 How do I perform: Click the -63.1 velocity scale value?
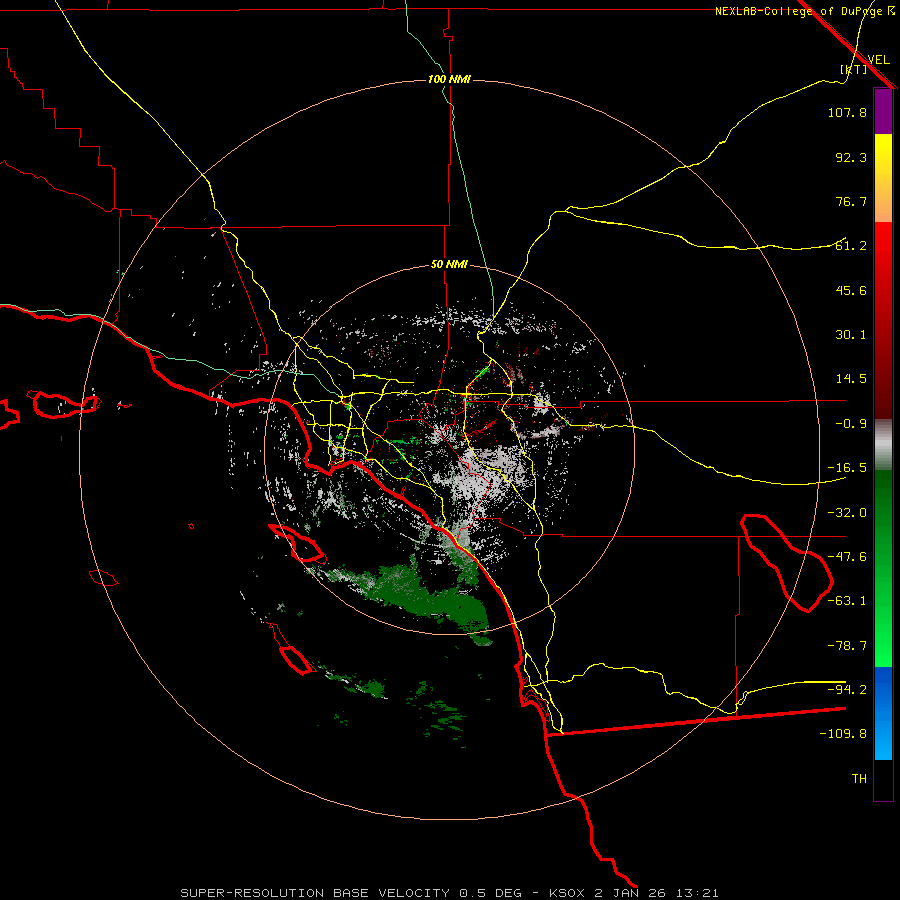click(x=847, y=601)
